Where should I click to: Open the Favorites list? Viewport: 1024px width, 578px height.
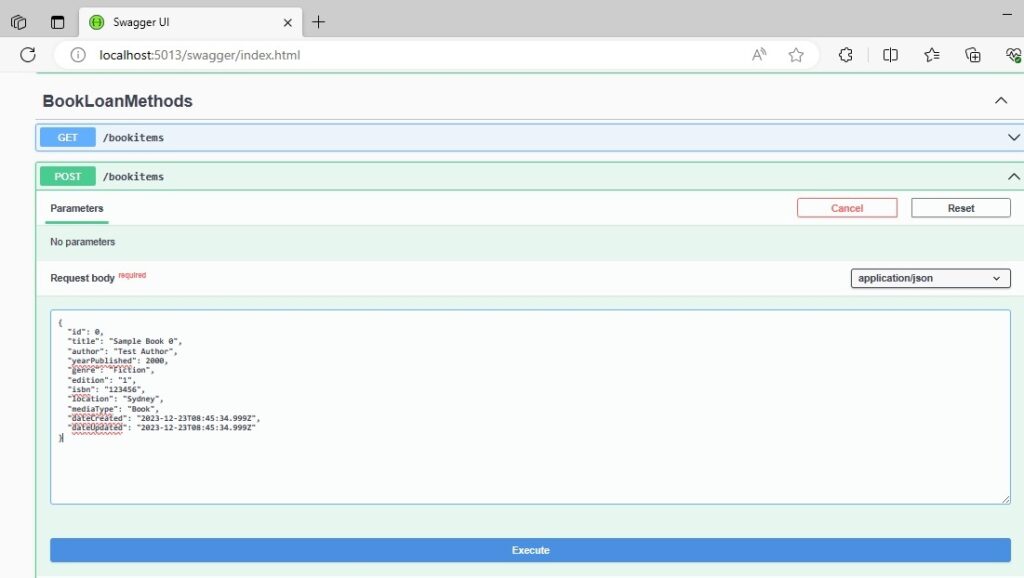(932, 55)
